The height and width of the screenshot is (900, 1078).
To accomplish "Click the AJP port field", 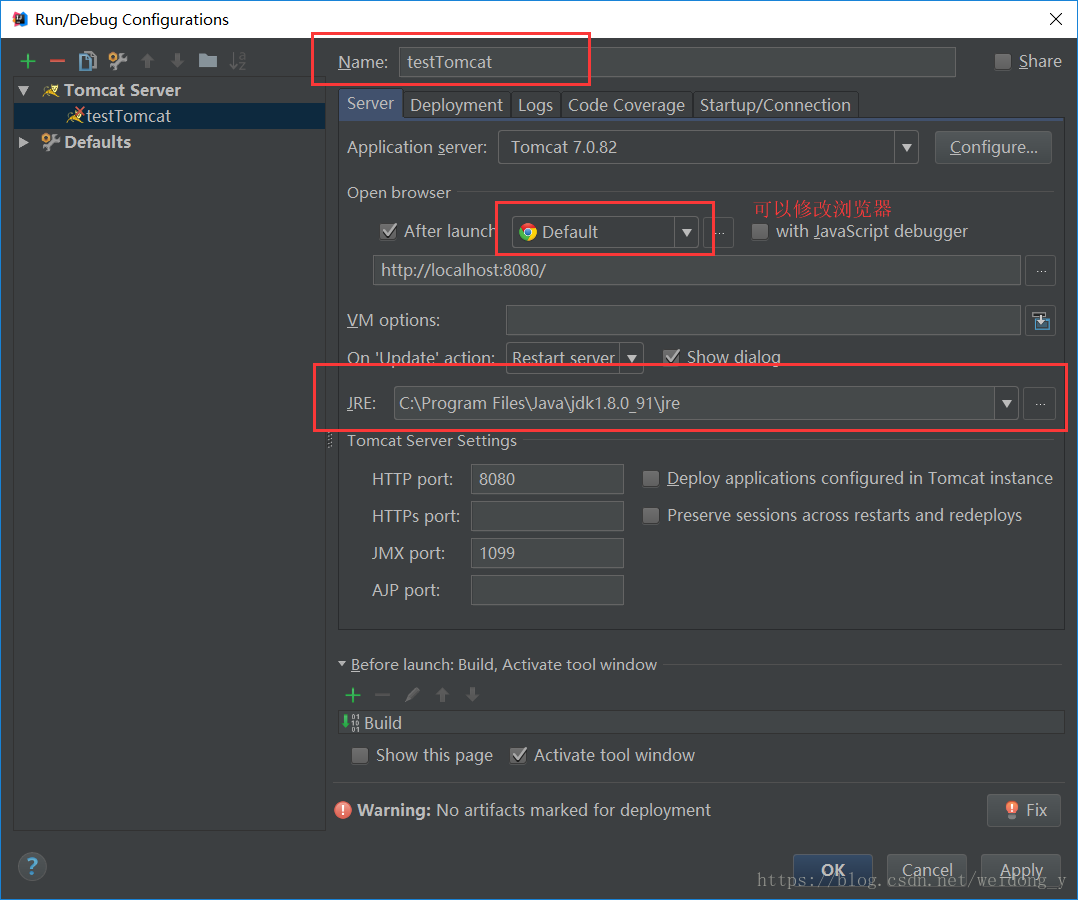I will [547, 591].
